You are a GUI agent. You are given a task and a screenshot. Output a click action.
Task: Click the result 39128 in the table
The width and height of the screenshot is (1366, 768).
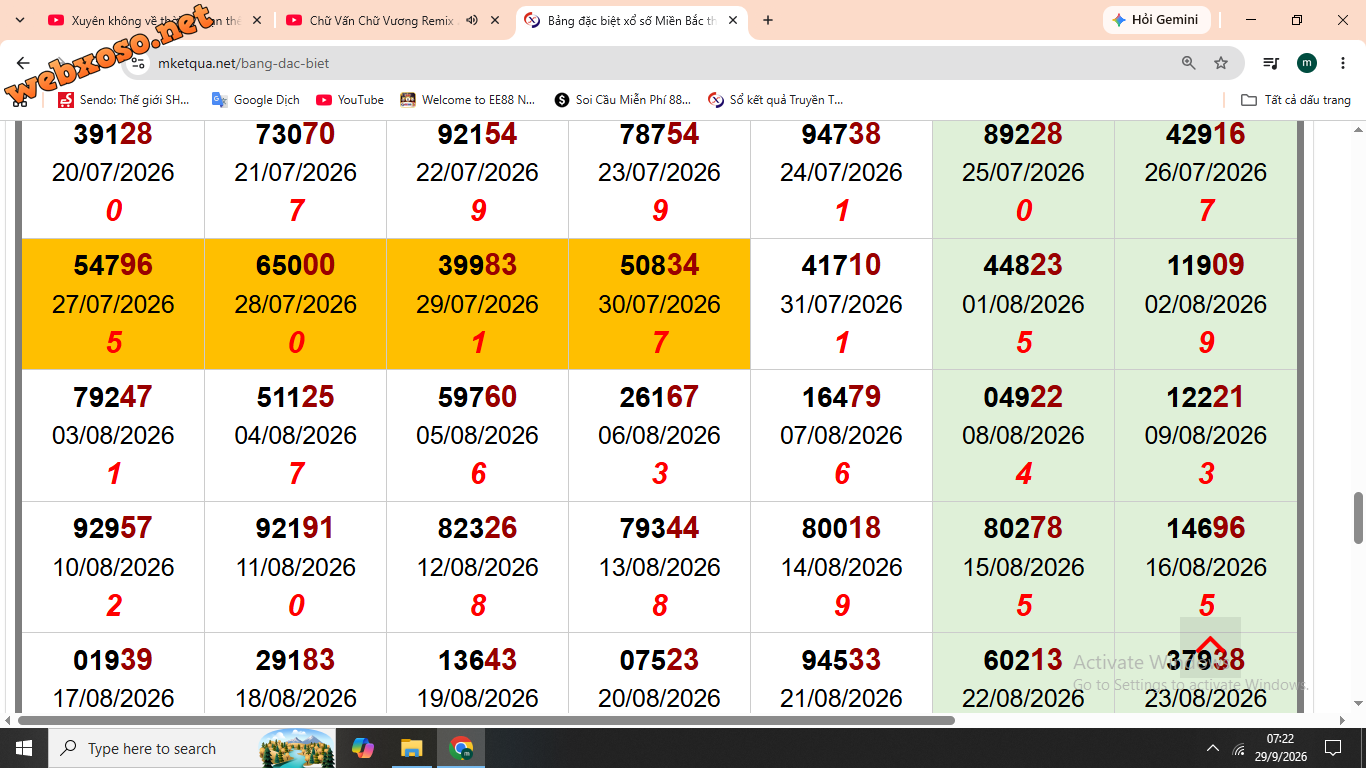click(113, 134)
